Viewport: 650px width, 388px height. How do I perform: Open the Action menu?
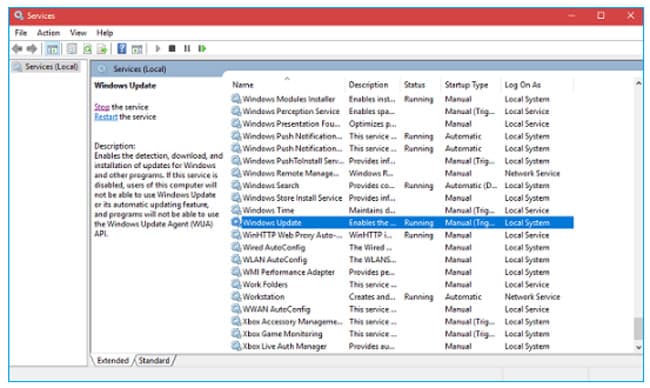49,33
